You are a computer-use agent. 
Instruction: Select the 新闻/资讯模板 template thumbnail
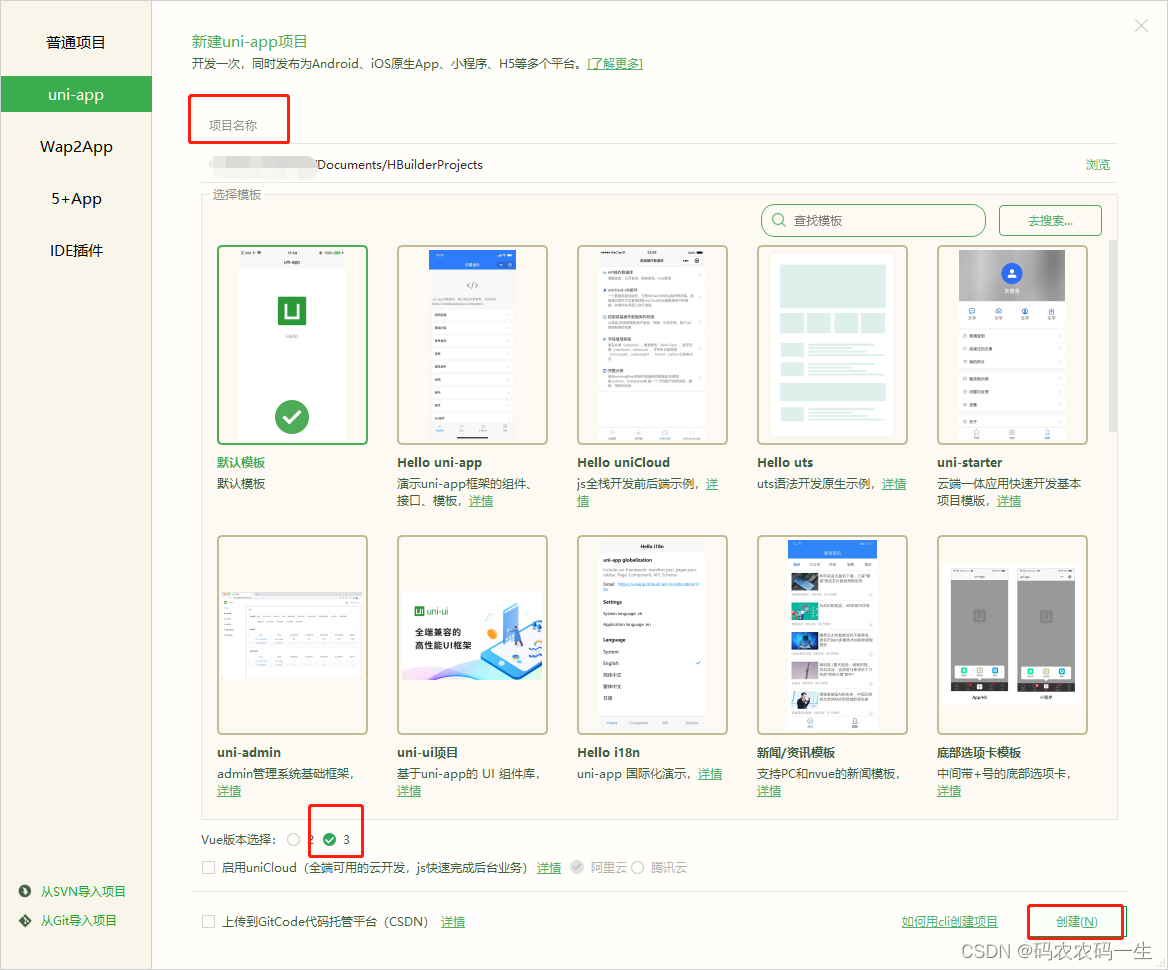click(832, 635)
